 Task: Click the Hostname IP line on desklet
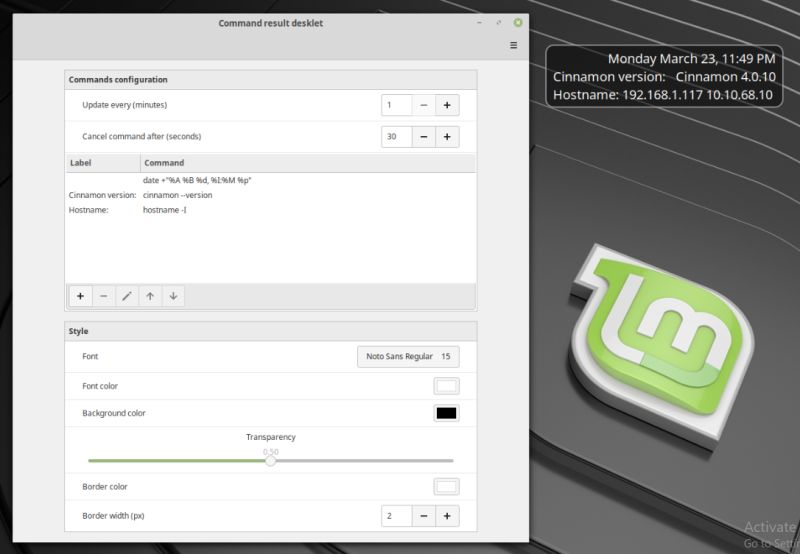click(663, 95)
